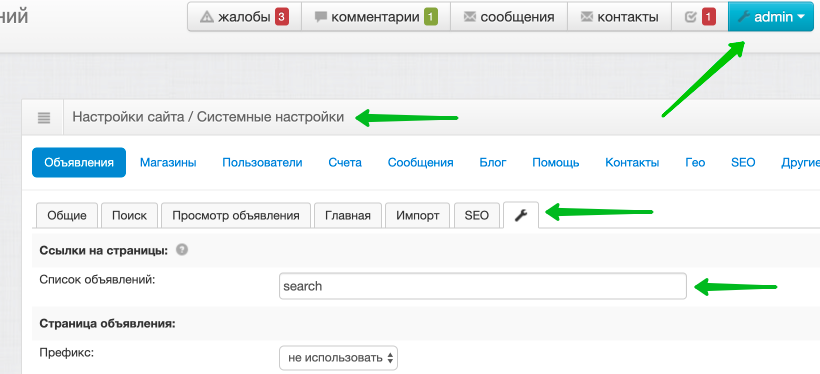The width and height of the screenshot is (820, 374).
Task: Select the SEO sub-tab under Объявления
Action: coord(476,215)
